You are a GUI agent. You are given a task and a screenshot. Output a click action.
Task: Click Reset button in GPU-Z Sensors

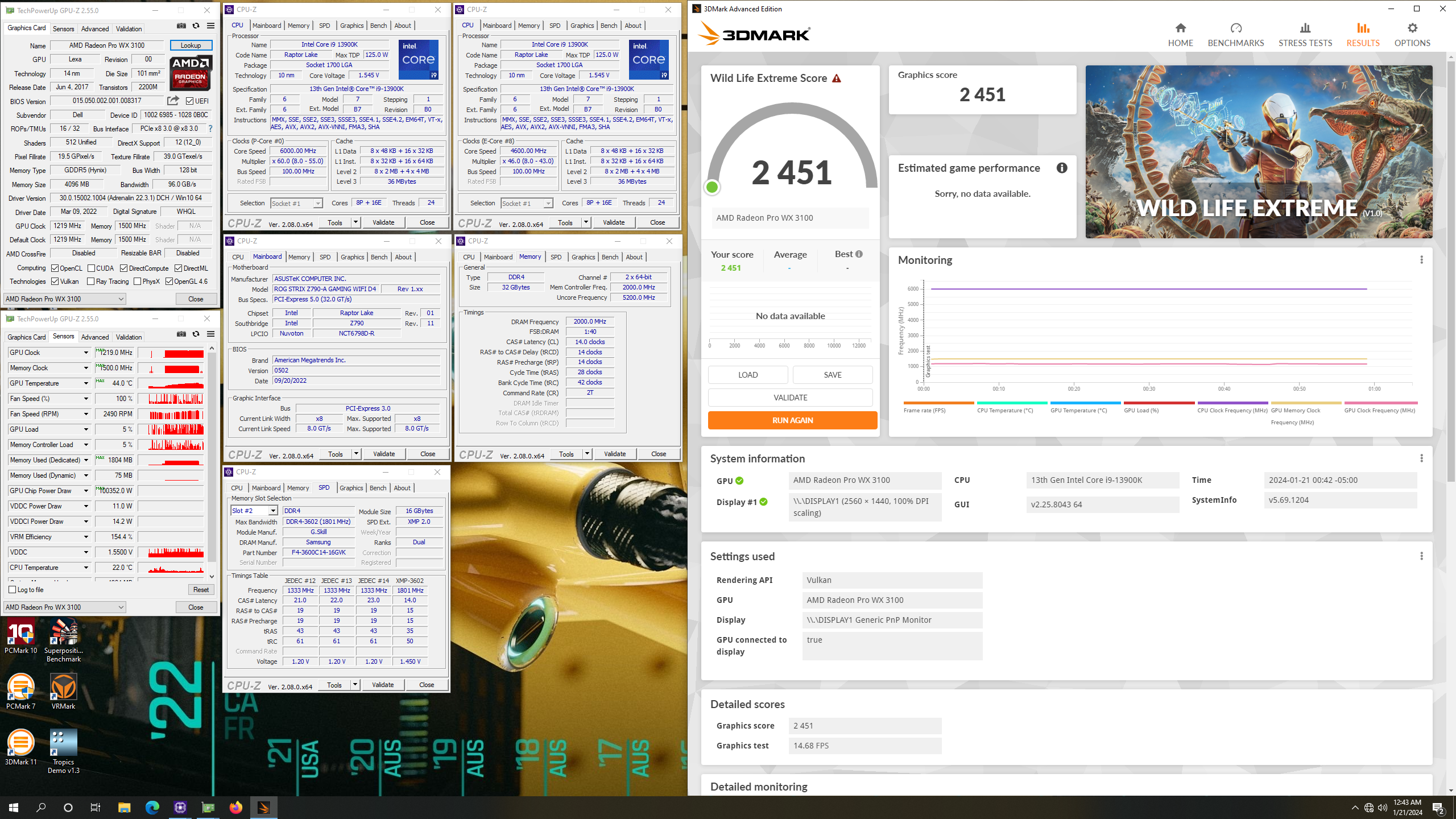point(201,590)
